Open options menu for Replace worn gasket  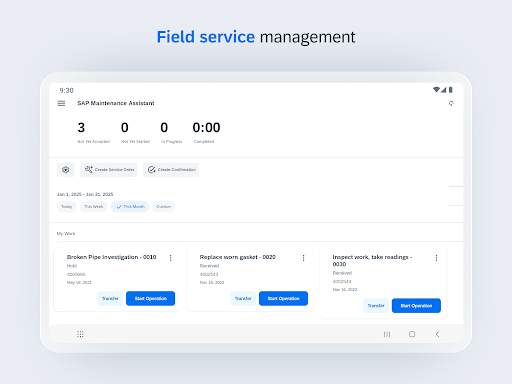(303, 258)
